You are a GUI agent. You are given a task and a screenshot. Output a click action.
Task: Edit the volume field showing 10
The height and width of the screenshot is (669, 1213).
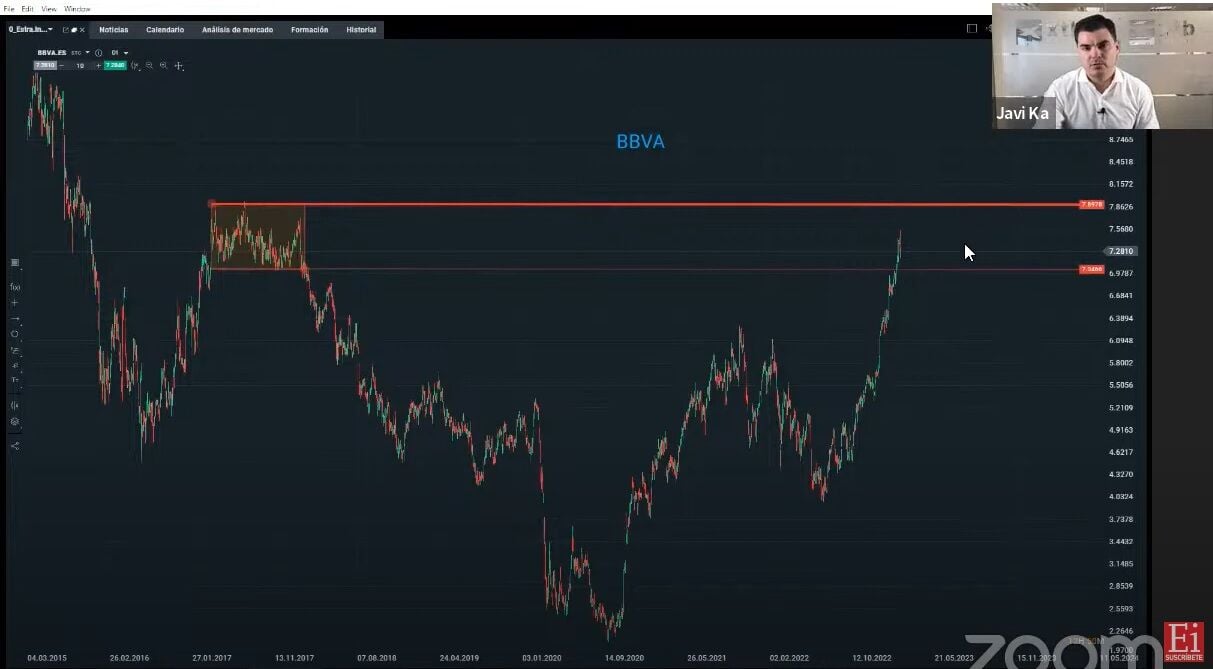coord(80,65)
